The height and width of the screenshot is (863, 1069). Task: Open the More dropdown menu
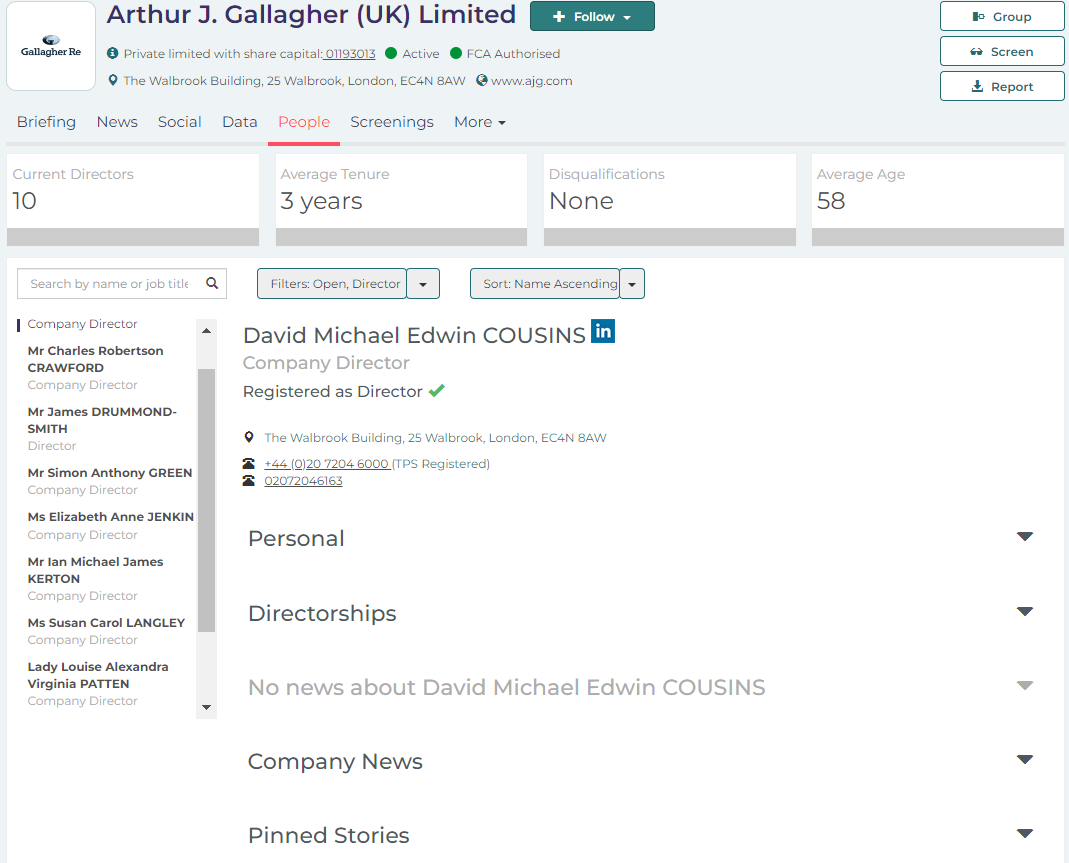[x=480, y=122]
